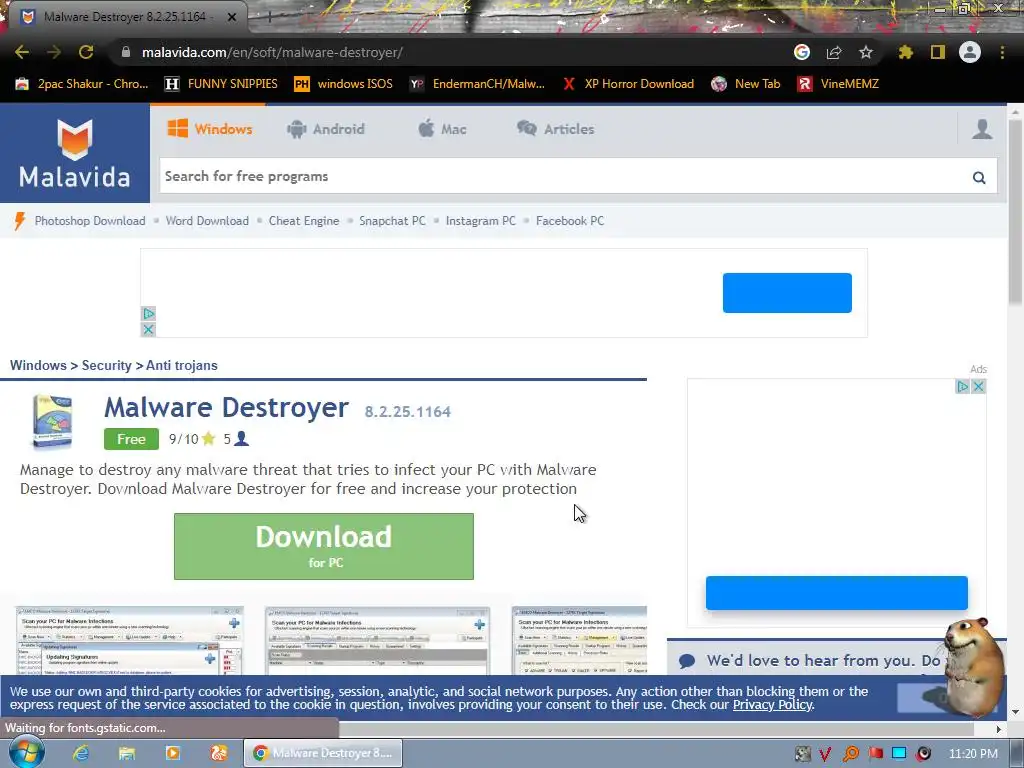1024x768 pixels.
Task: Click the green Free badge
Action: click(x=131, y=439)
